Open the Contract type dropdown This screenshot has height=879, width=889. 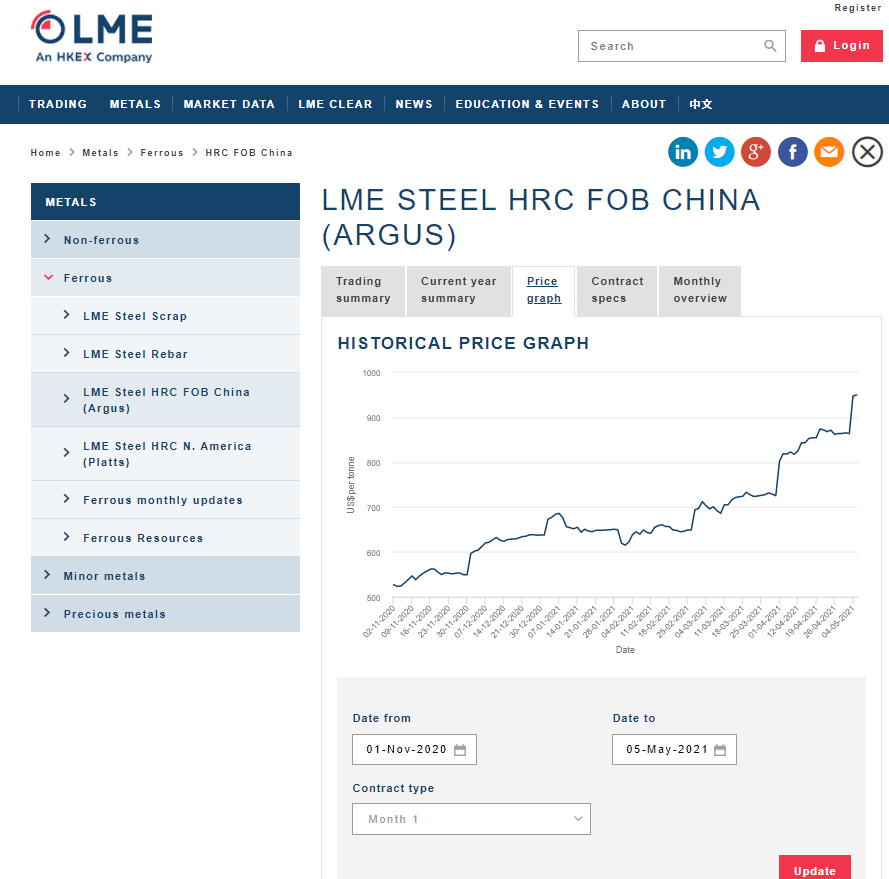(471, 819)
